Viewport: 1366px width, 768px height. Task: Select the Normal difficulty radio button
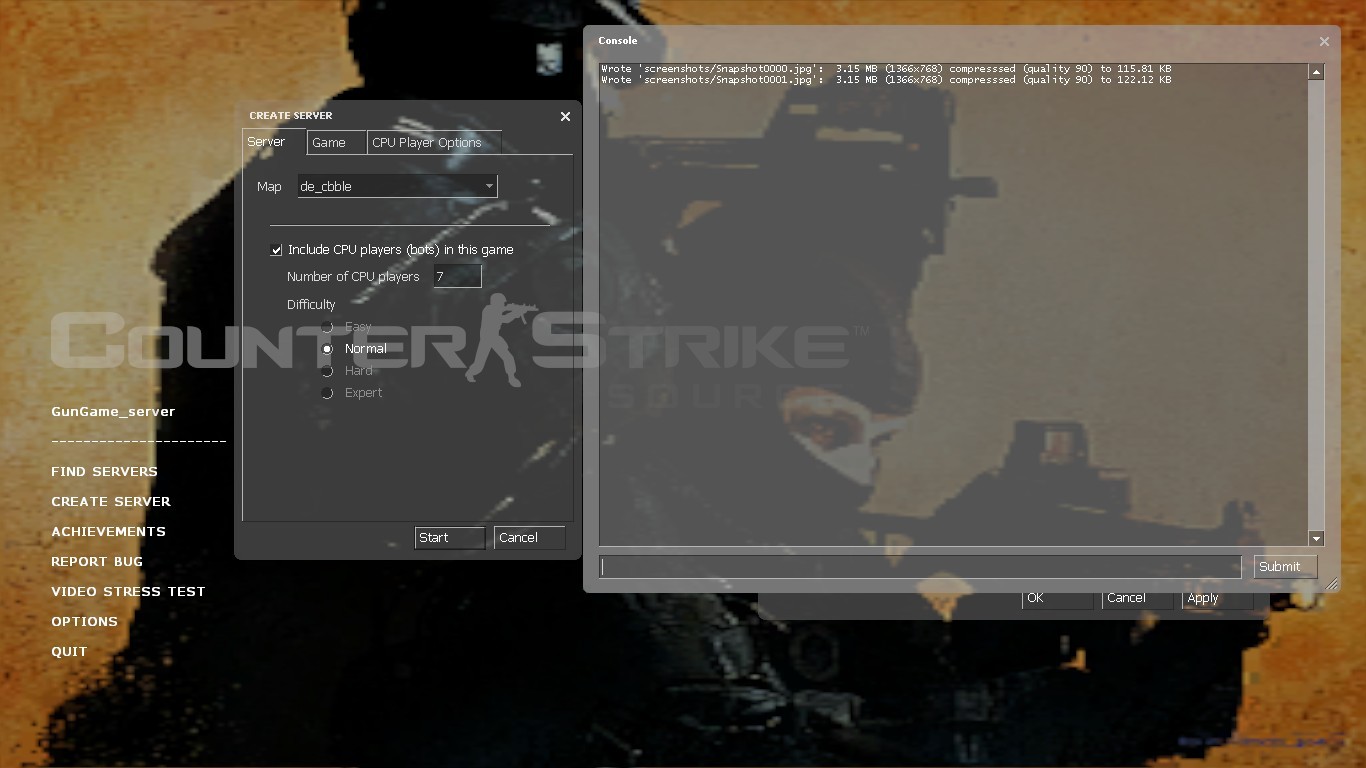[328, 348]
